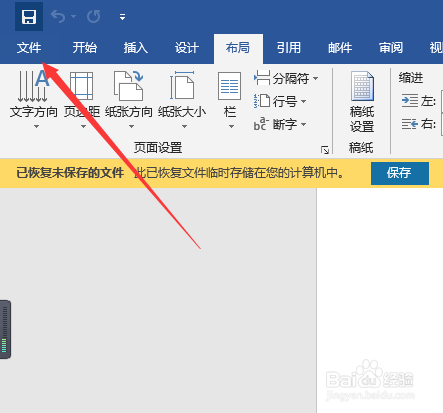Expand the 纸张方向 dropdown arrow
443x413 pixels.
131,126
